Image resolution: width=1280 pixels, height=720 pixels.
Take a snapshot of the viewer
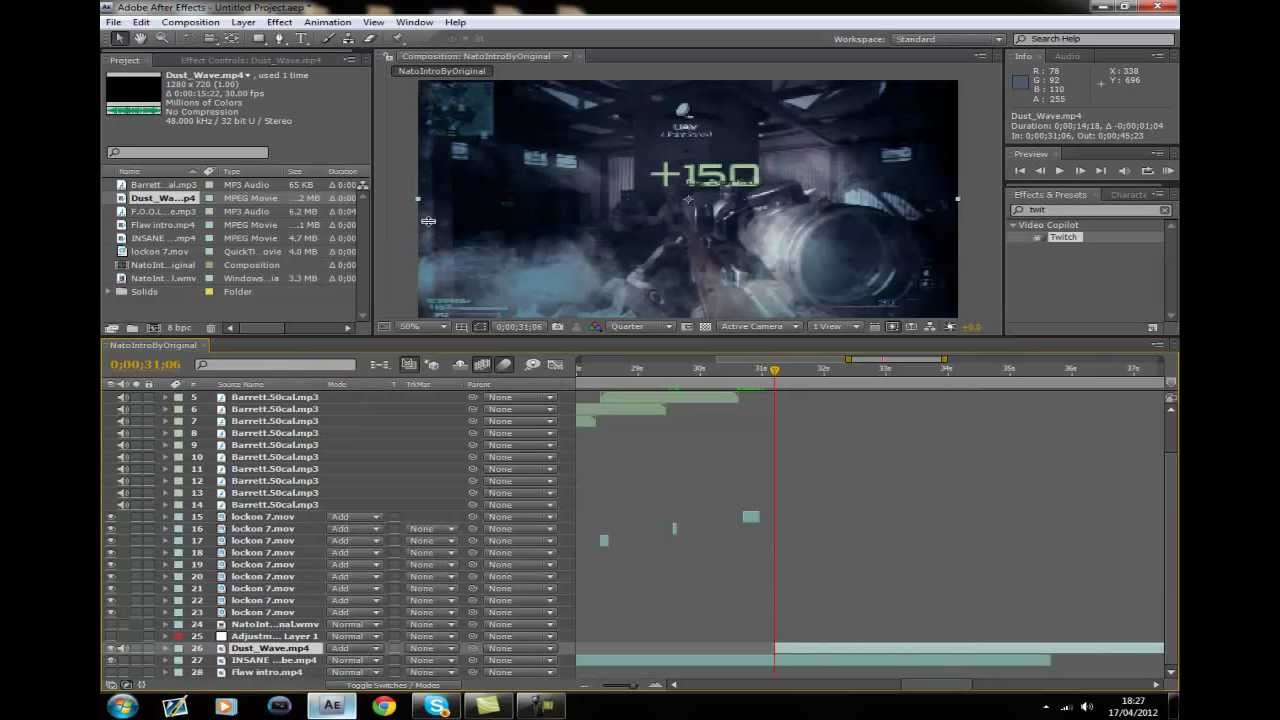coord(557,327)
